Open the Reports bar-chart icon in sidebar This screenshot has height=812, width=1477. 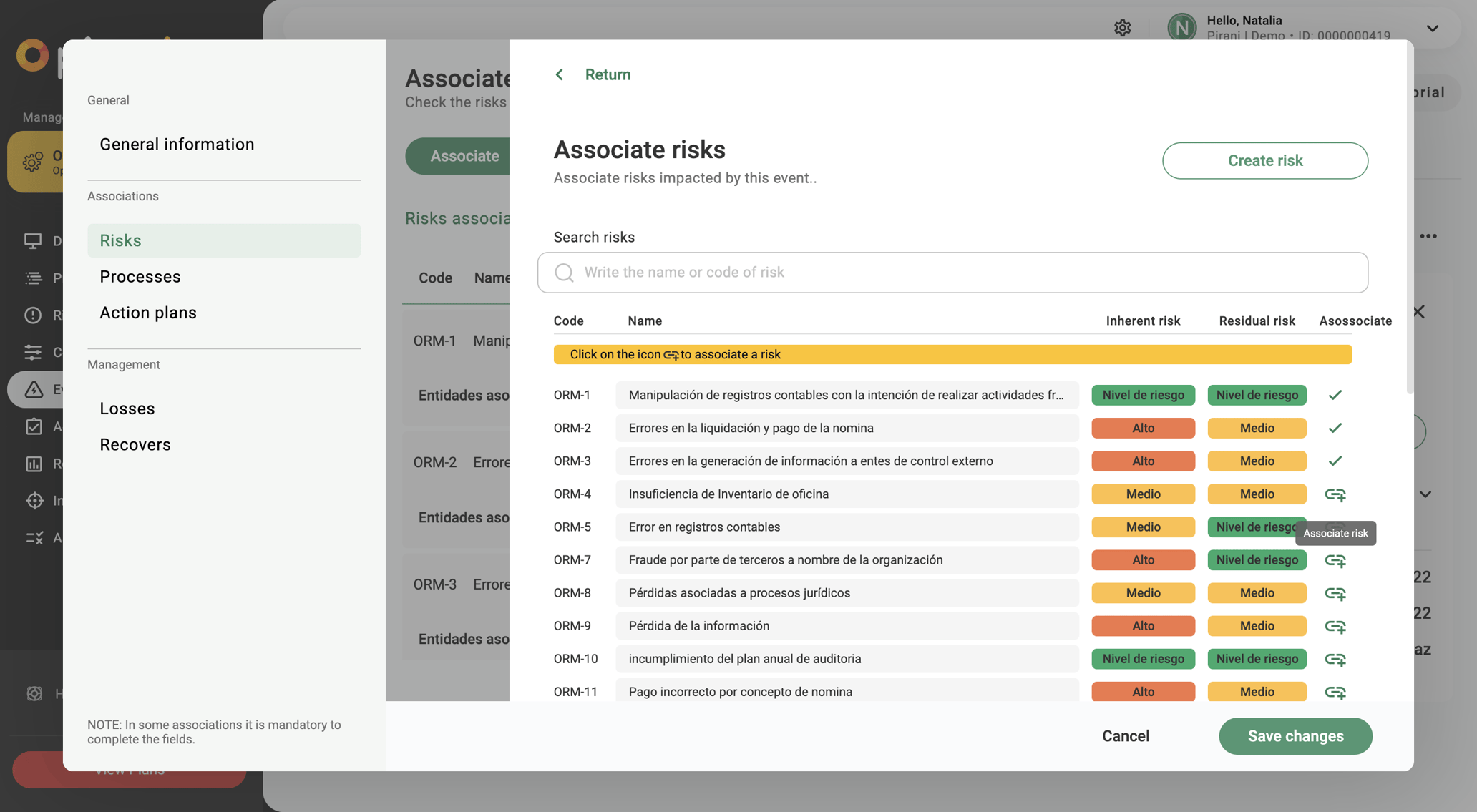pos(34,464)
